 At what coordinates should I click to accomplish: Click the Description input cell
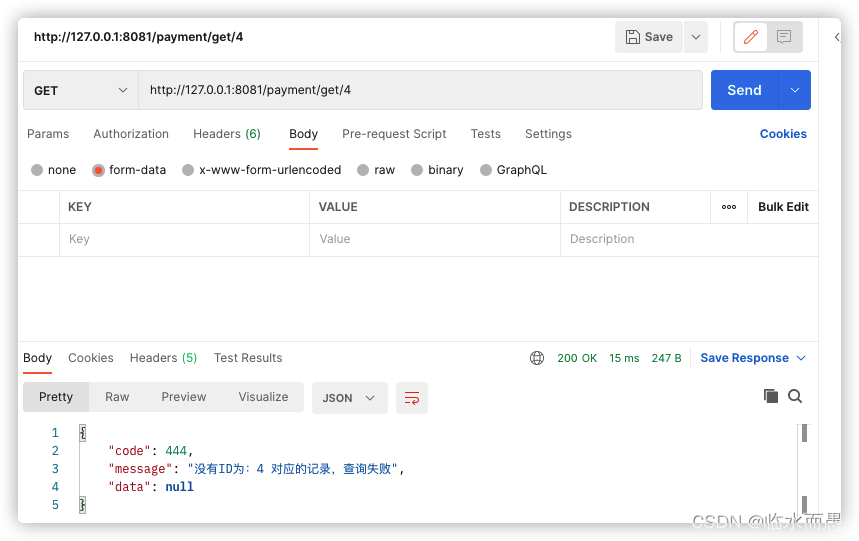pos(689,239)
